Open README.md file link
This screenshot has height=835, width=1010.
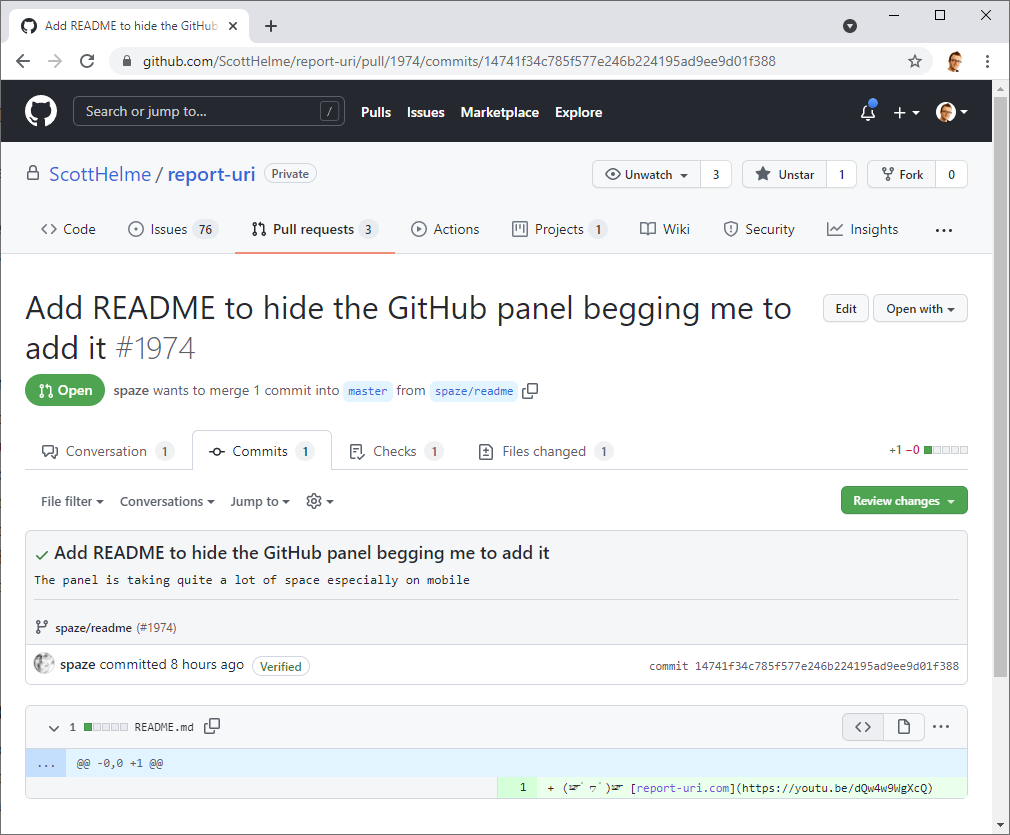pos(164,727)
